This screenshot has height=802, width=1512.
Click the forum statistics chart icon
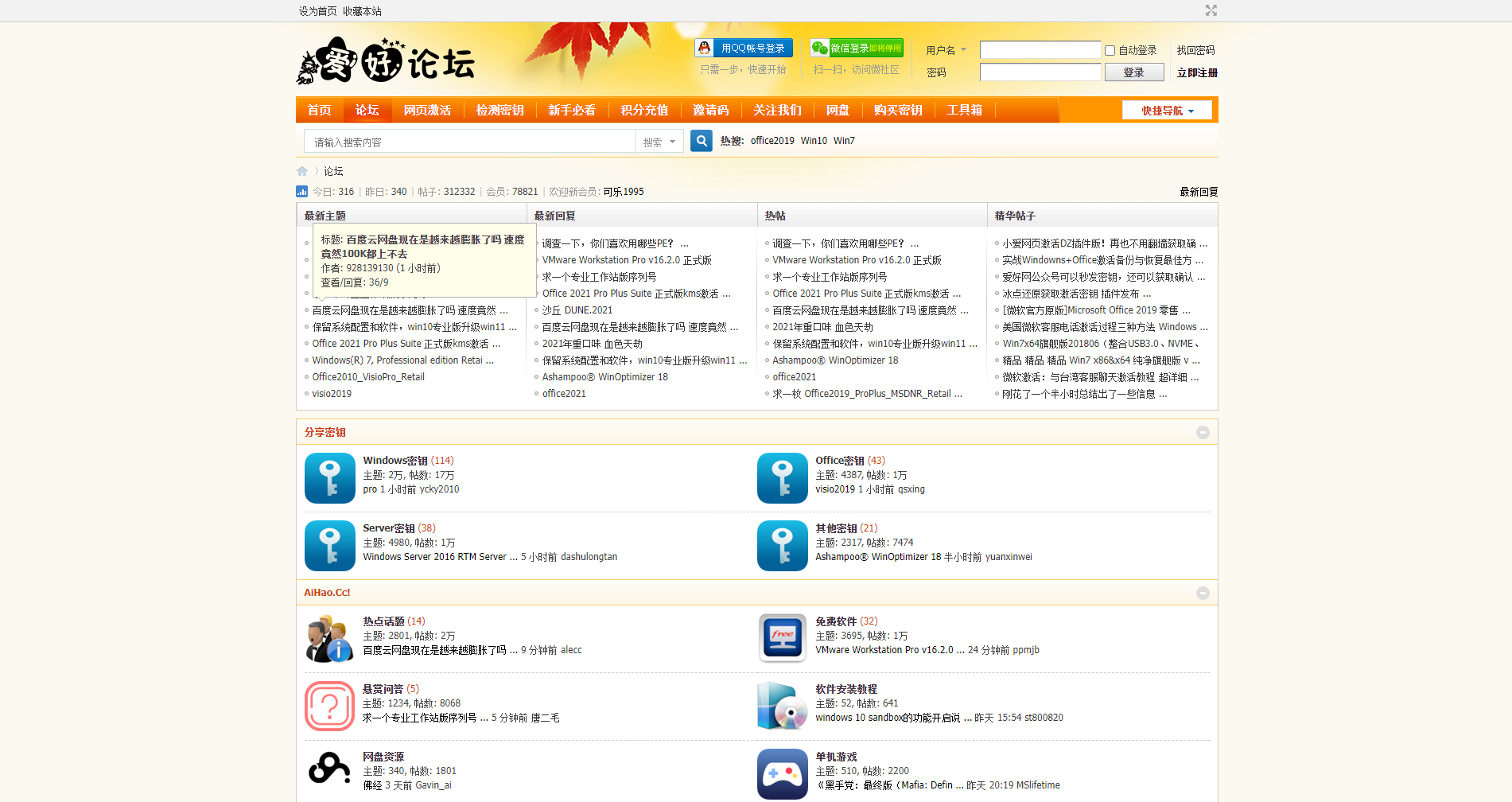301,191
